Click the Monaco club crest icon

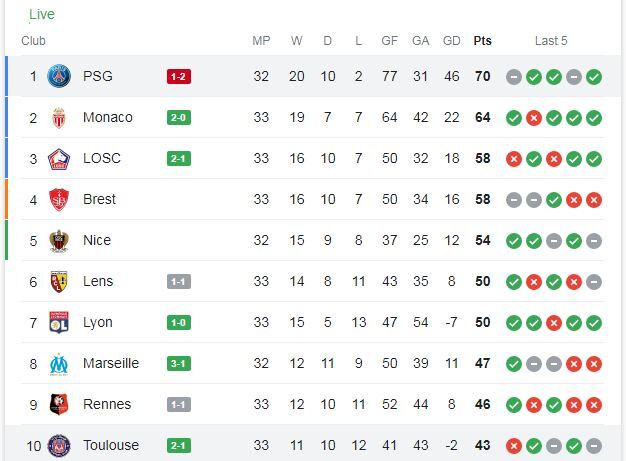[60, 117]
